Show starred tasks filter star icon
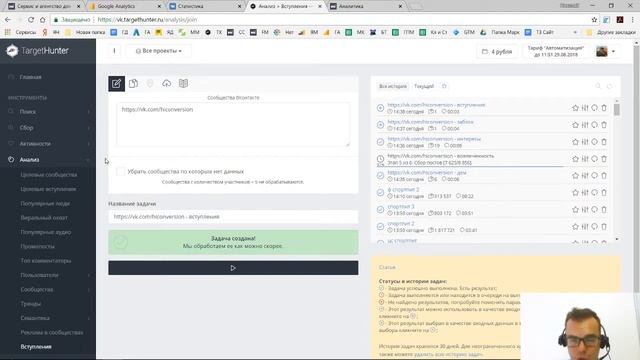The image size is (640, 360). tap(444, 86)
